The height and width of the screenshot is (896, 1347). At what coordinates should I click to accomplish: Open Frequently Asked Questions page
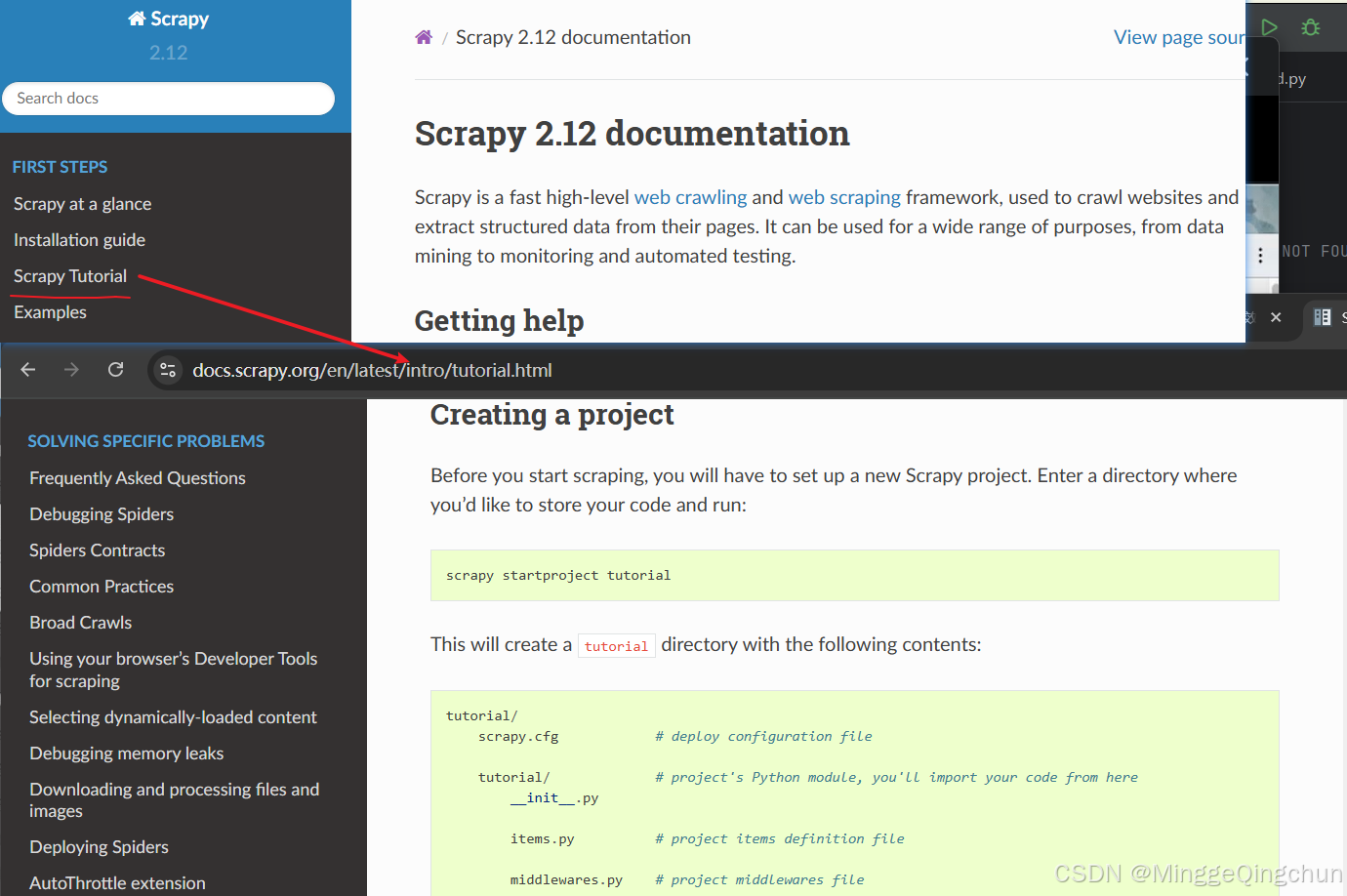[x=138, y=478]
